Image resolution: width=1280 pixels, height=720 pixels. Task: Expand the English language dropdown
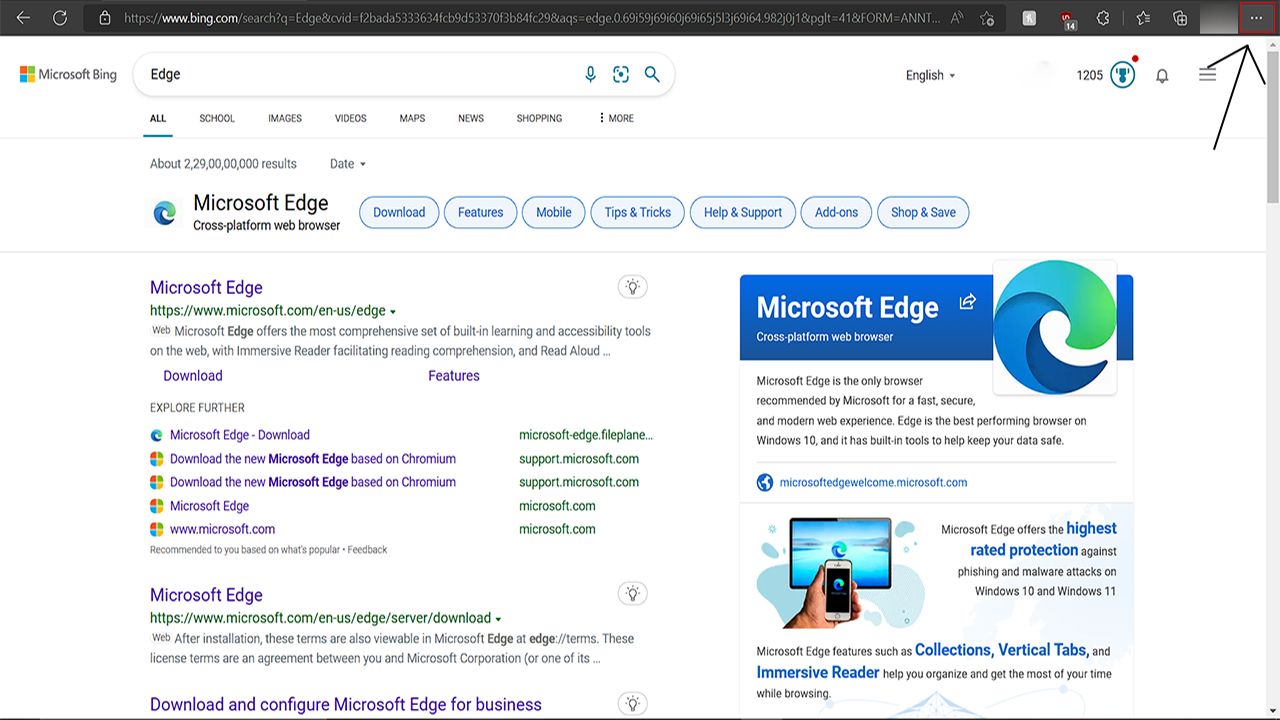(930, 75)
